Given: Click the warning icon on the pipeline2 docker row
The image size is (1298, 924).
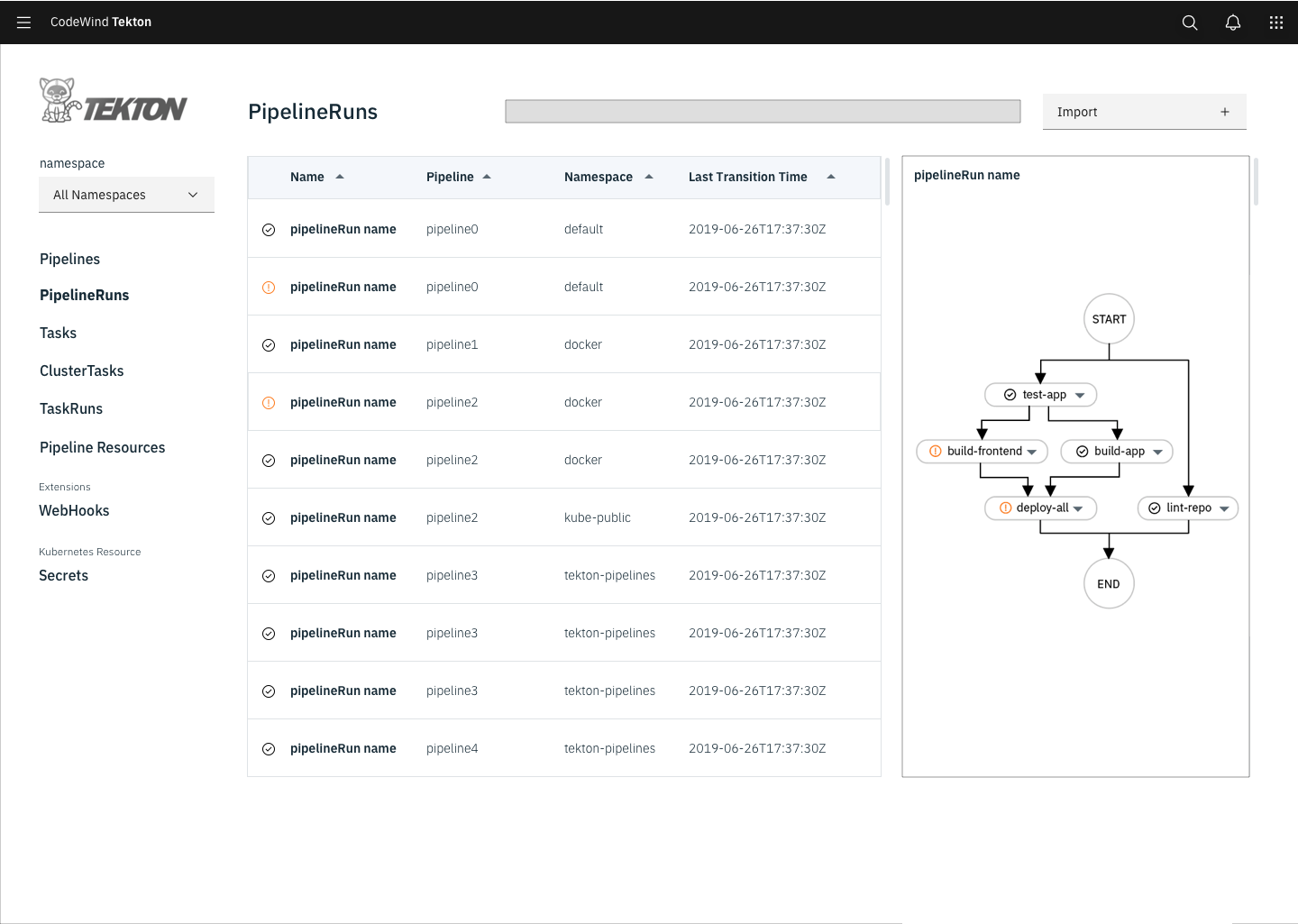Looking at the screenshot, I should [x=269, y=402].
